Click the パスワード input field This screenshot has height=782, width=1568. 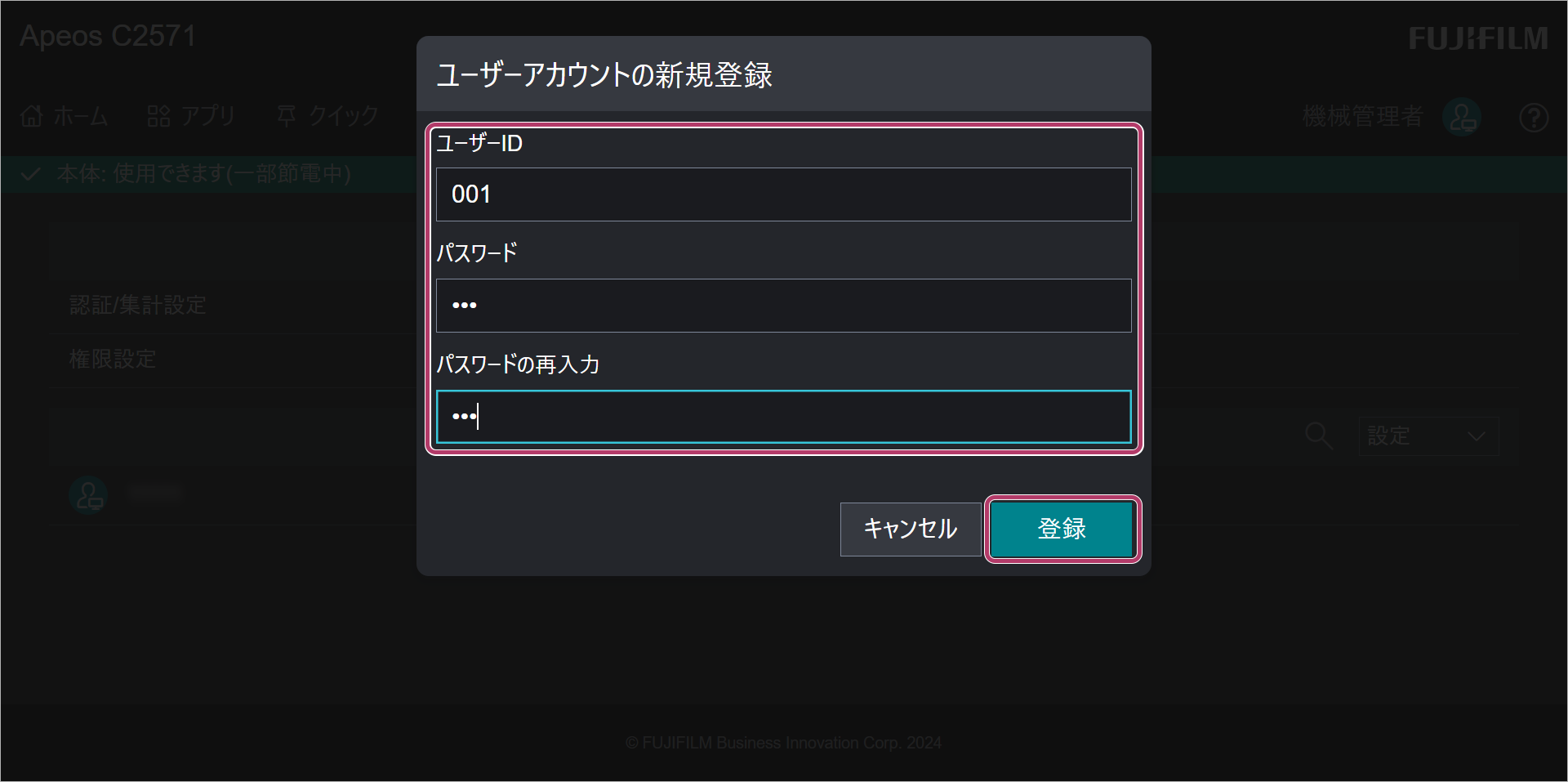(784, 306)
